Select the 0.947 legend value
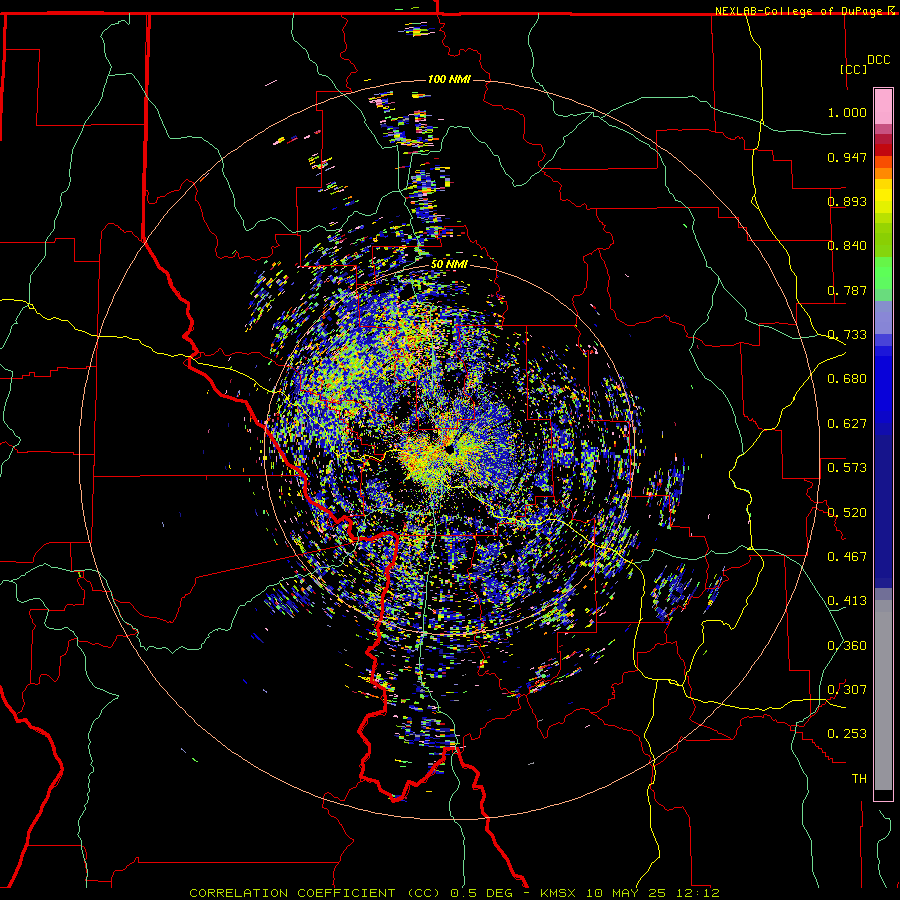Screen dimensions: 900x900 [847, 157]
